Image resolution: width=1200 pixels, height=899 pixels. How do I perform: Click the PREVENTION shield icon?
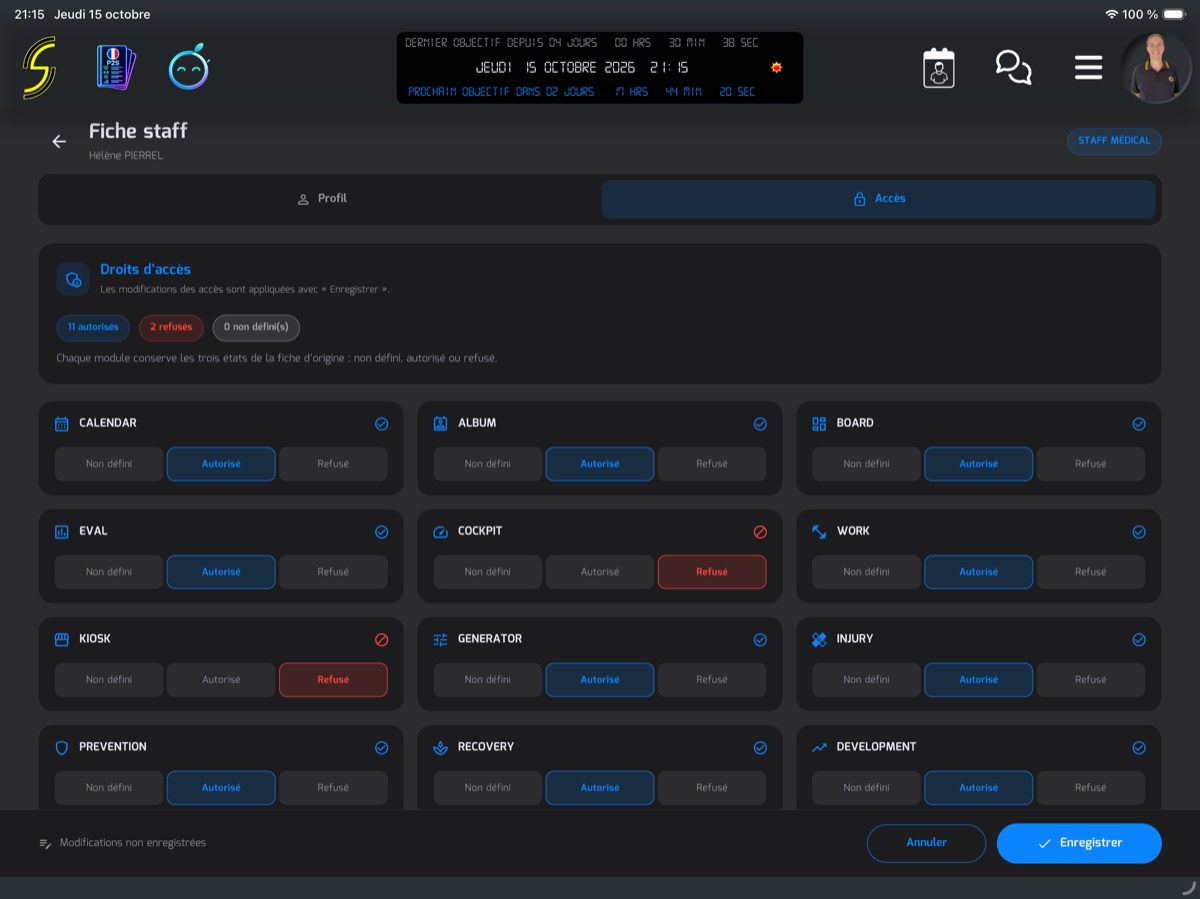coord(62,747)
